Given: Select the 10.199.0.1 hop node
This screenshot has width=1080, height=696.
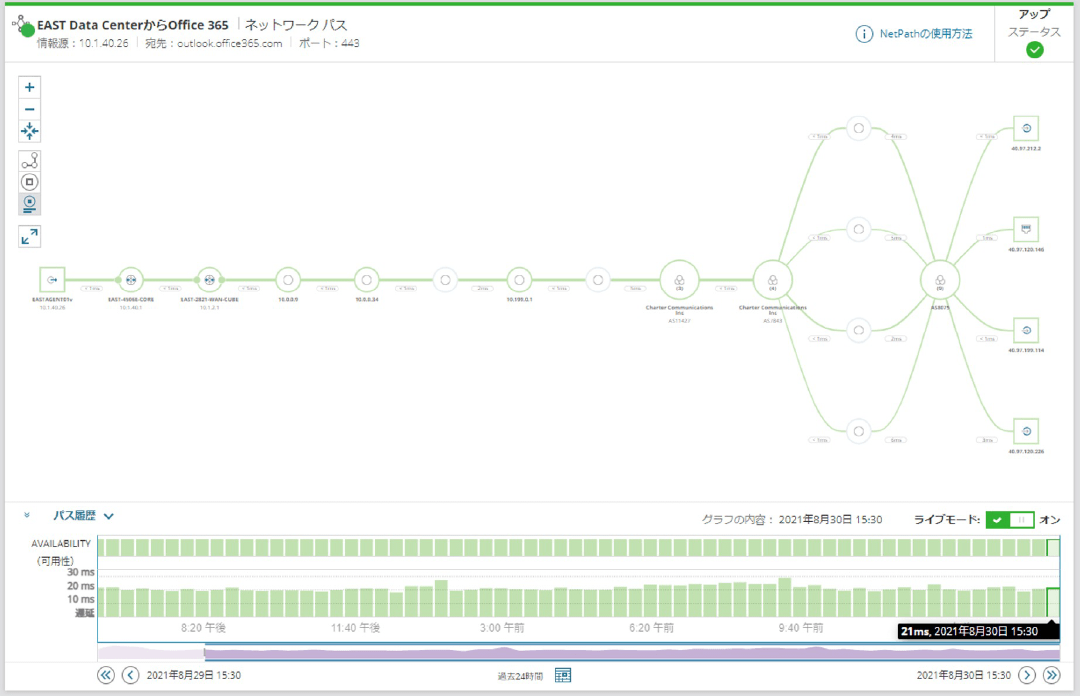Looking at the screenshot, I should [x=519, y=280].
